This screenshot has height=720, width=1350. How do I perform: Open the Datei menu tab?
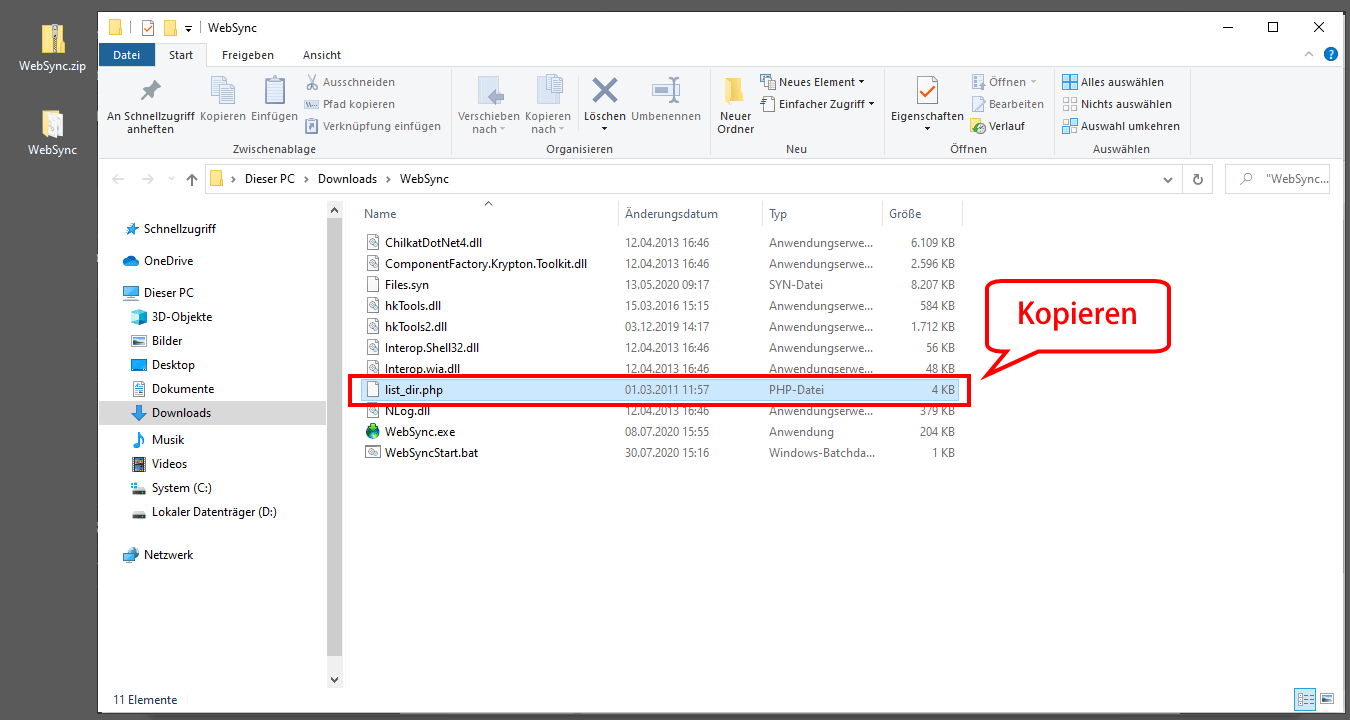pos(127,55)
